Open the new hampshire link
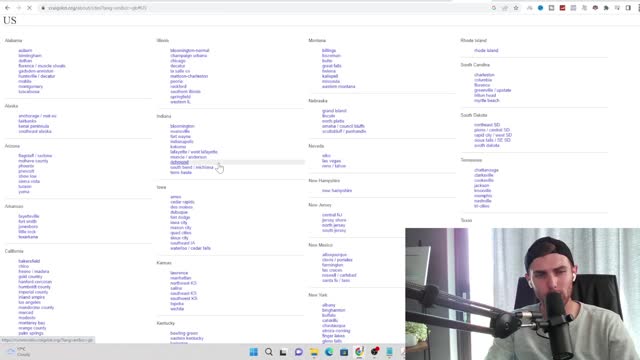Image resolution: width=640 pixels, height=360 pixels. pos(337,191)
